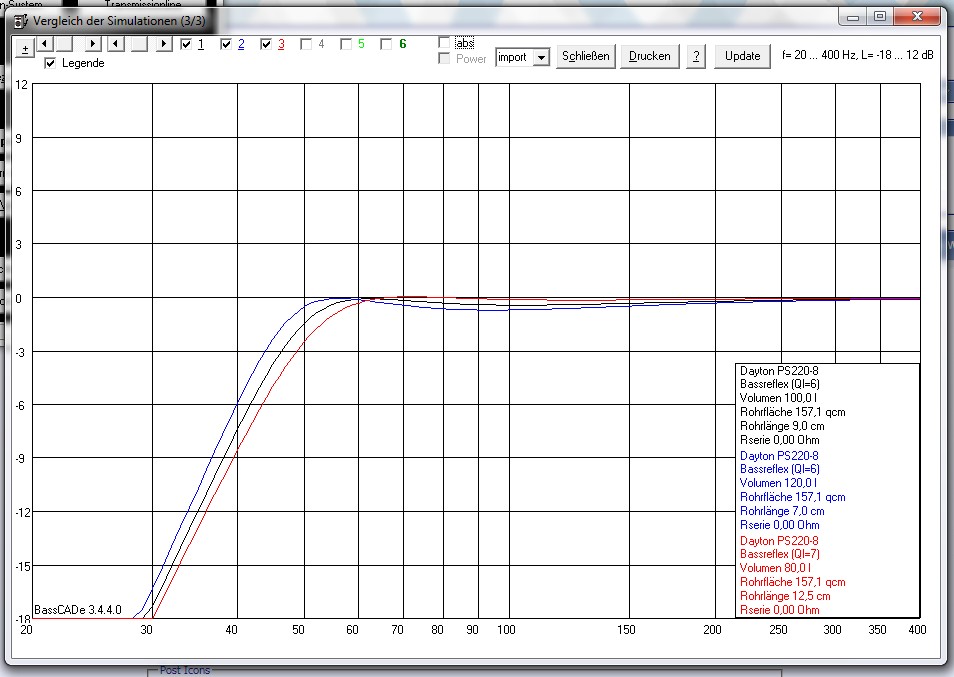Click legend entry 'Volumen 80,0 l'
Image resolution: width=954 pixels, height=677 pixels.
coord(775,568)
